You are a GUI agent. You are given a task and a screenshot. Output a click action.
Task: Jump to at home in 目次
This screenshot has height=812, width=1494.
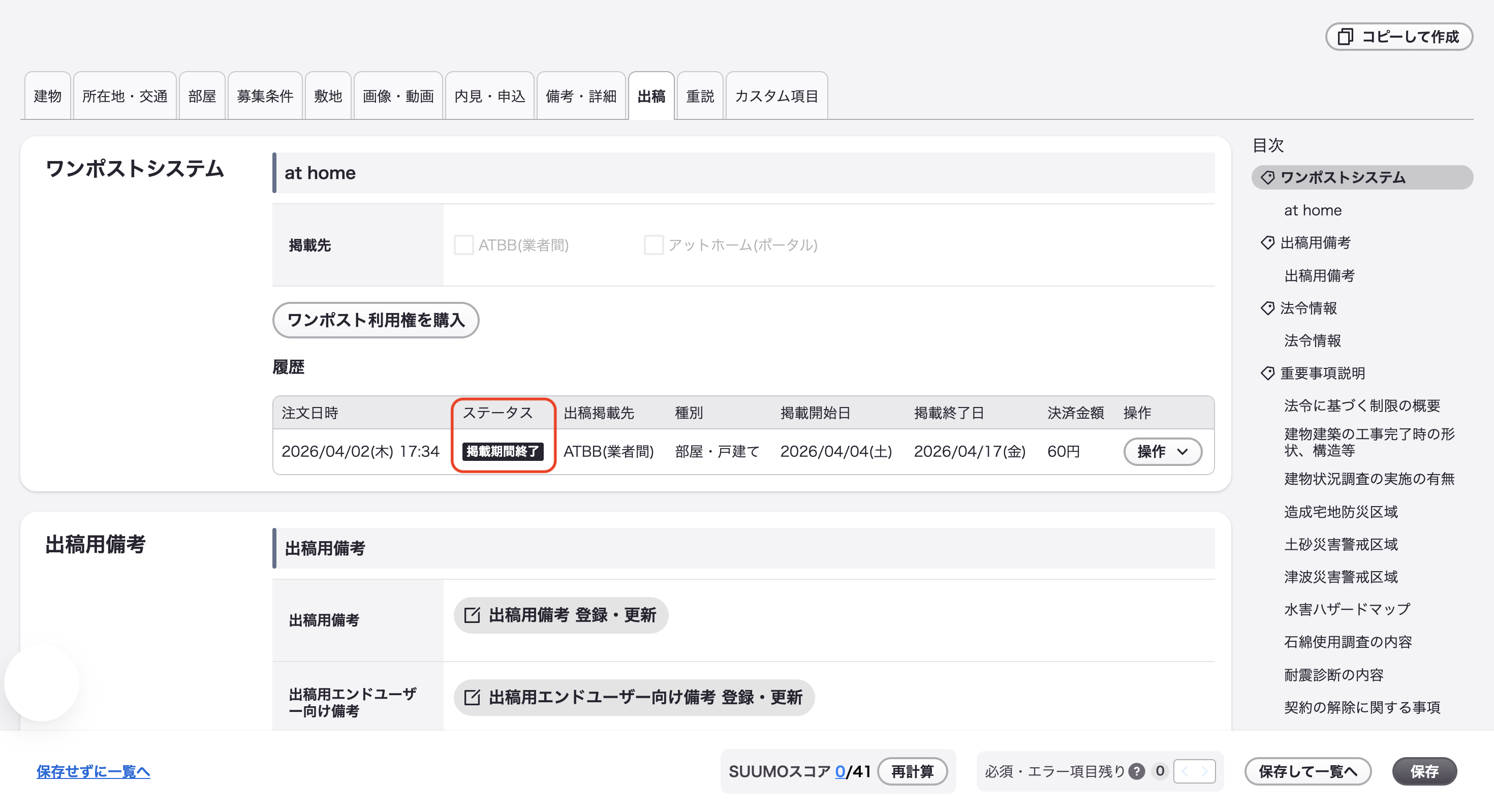[x=1313, y=210]
